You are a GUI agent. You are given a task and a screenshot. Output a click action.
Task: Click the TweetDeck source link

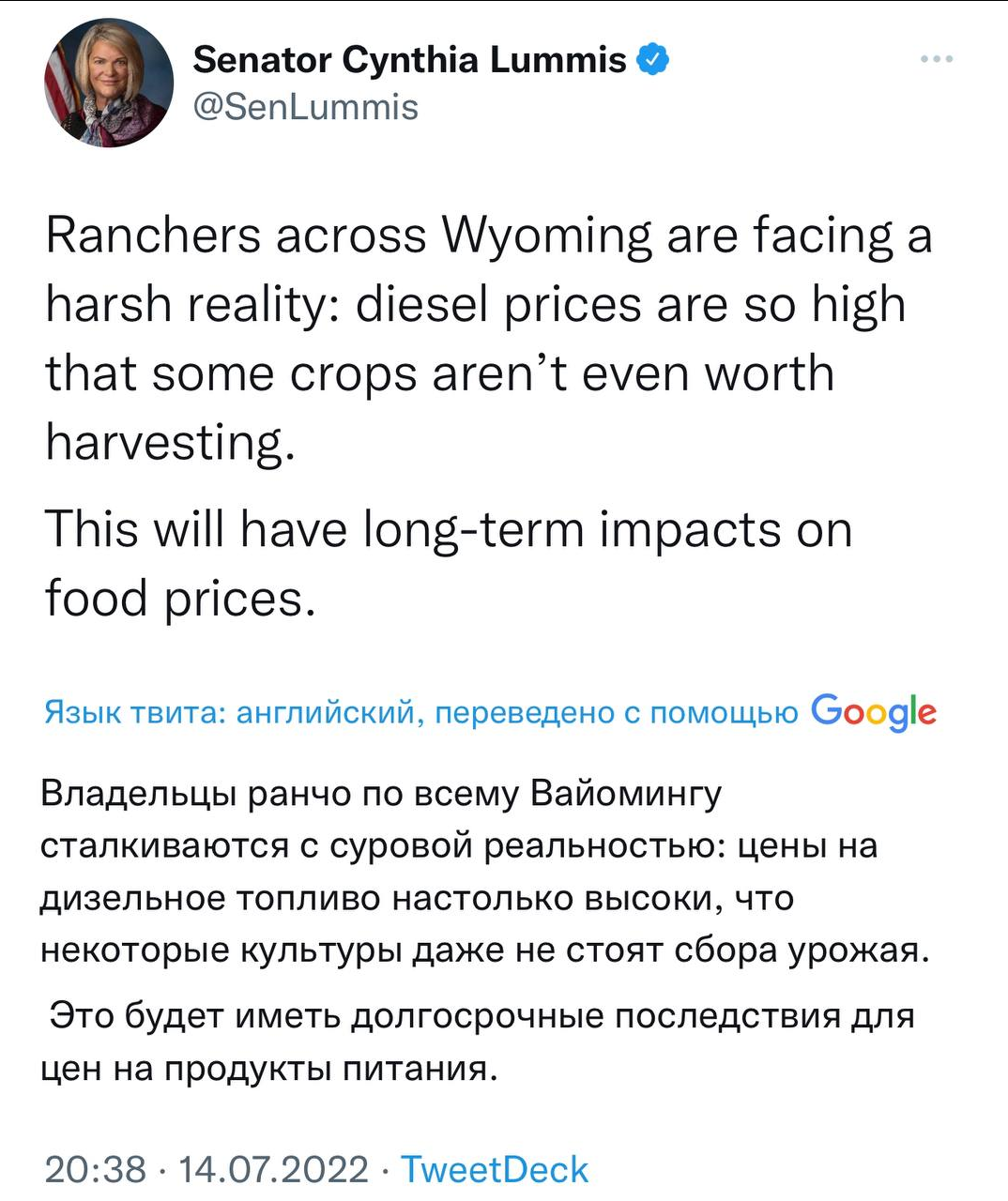[x=495, y=1169]
